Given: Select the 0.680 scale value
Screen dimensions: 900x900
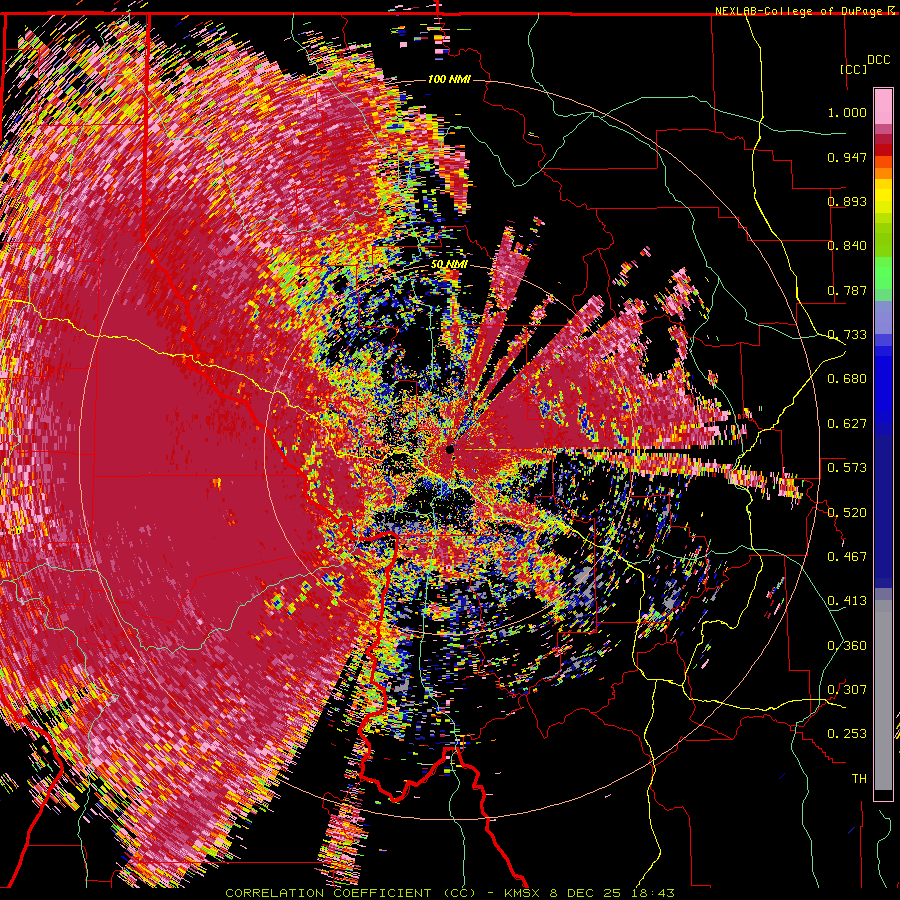Looking at the screenshot, I should [x=847, y=379].
